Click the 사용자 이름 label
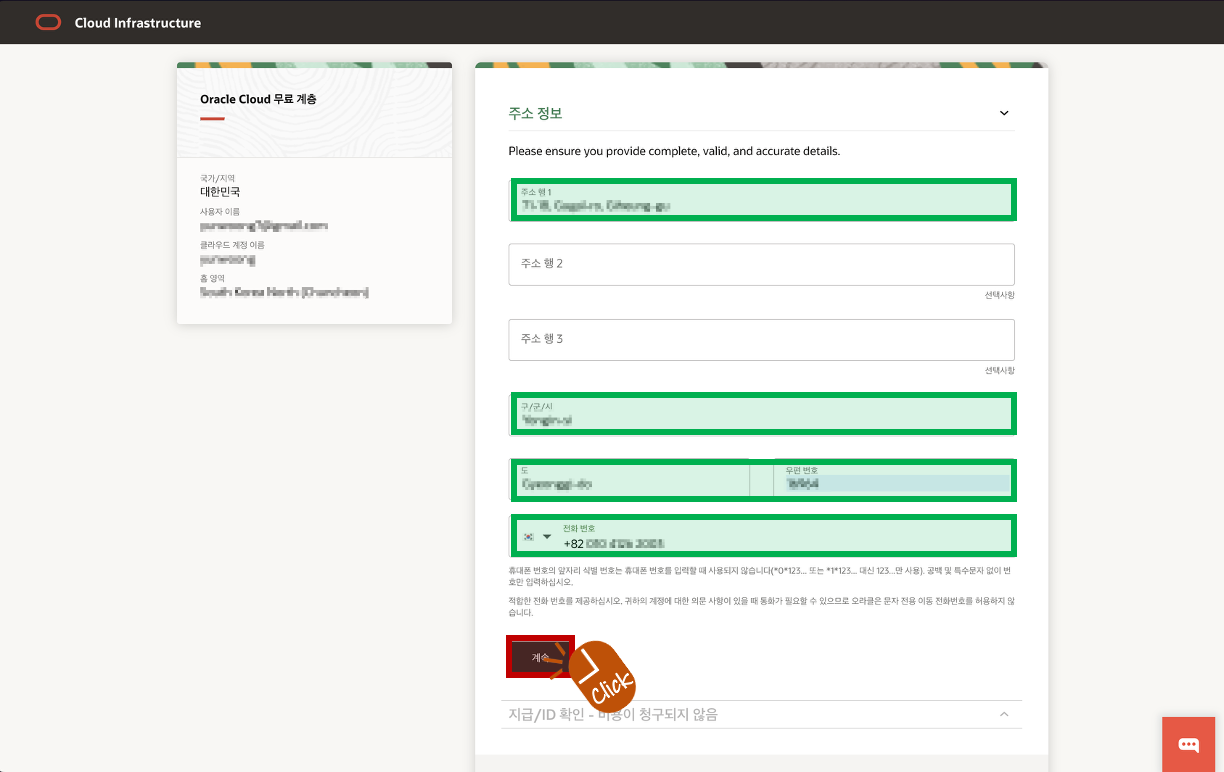Screen dimensions: 1224x772 [220, 211]
